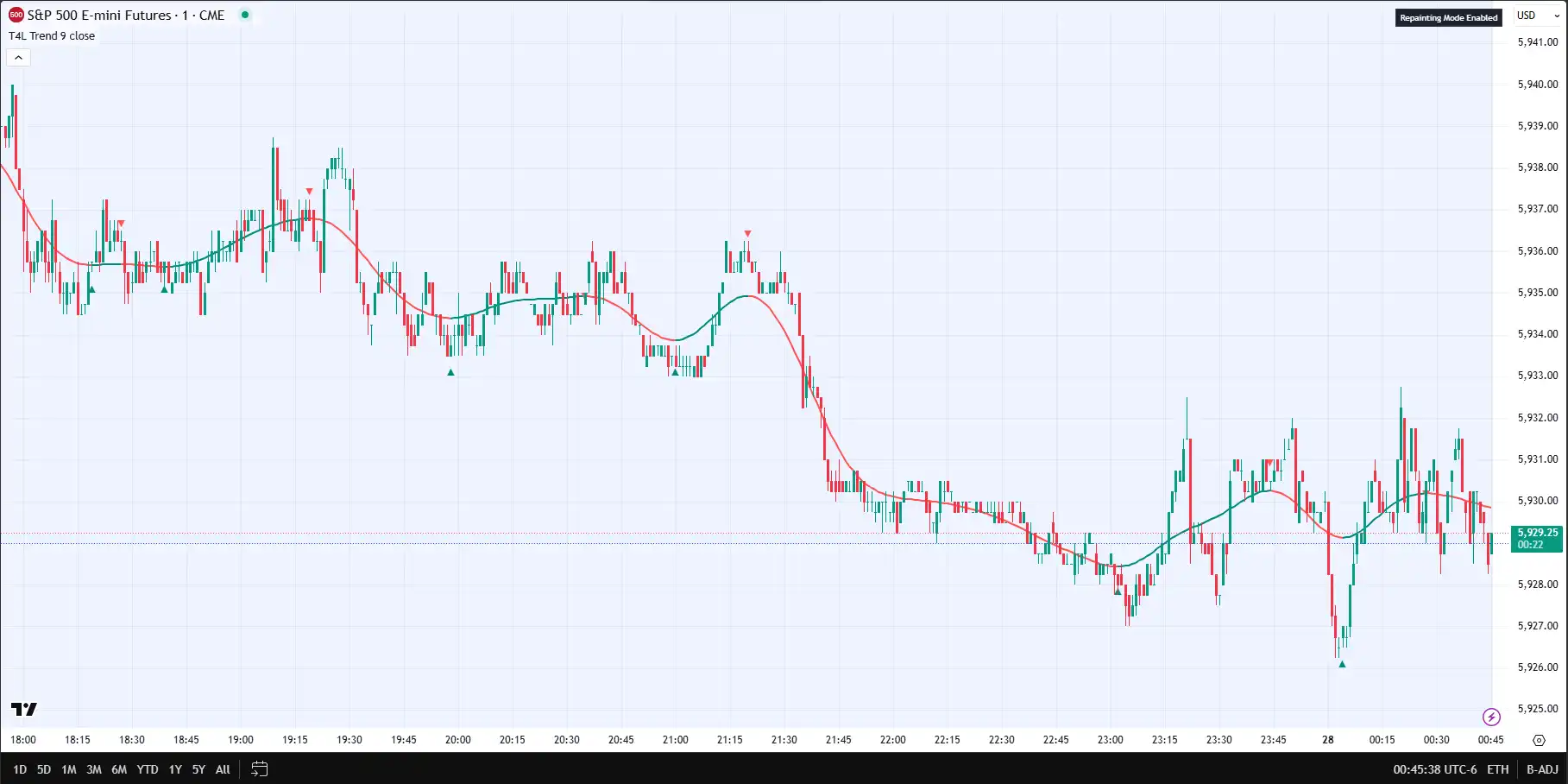
Task: Click the T4L Trend indicator label
Action: pyautogui.click(x=52, y=36)
